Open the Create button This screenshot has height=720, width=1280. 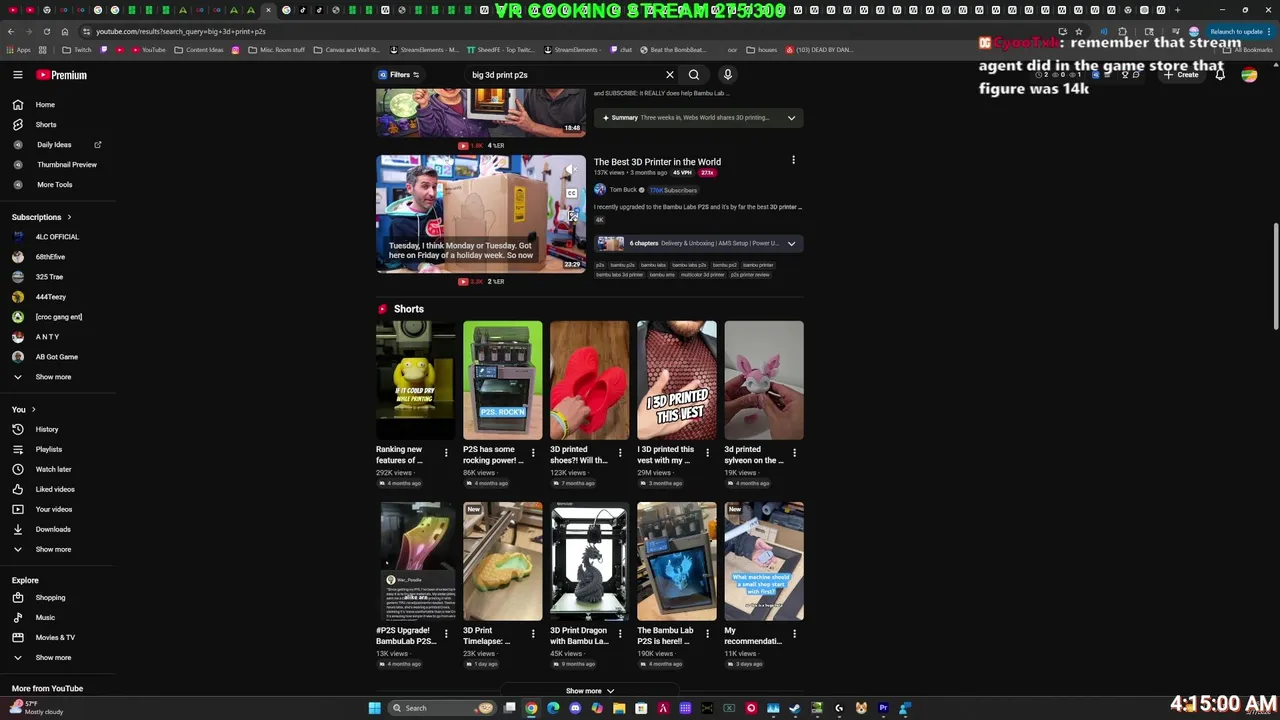click(x=1182, y=75)
